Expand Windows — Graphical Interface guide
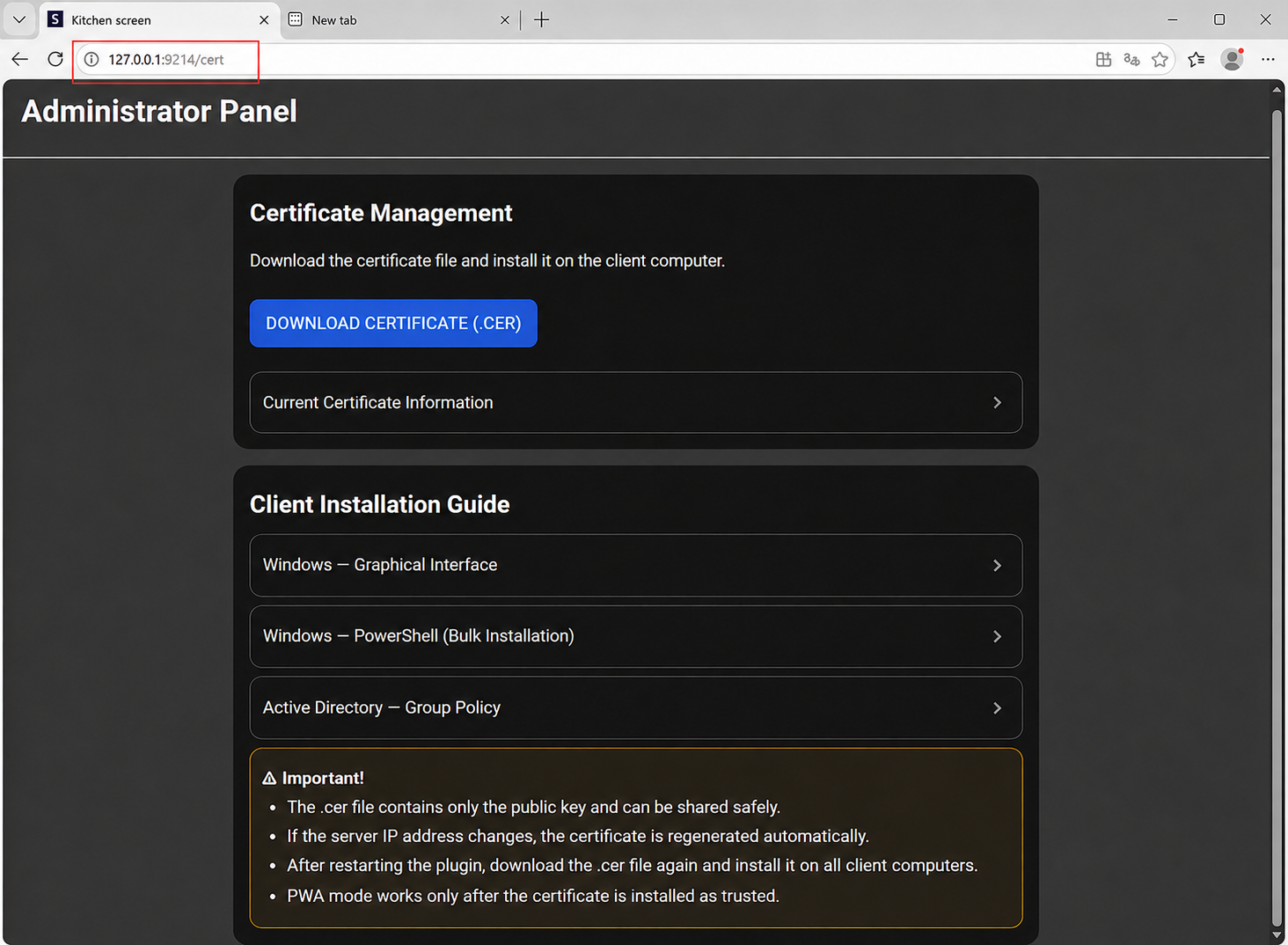1288x945 pixels. [636, 565]
